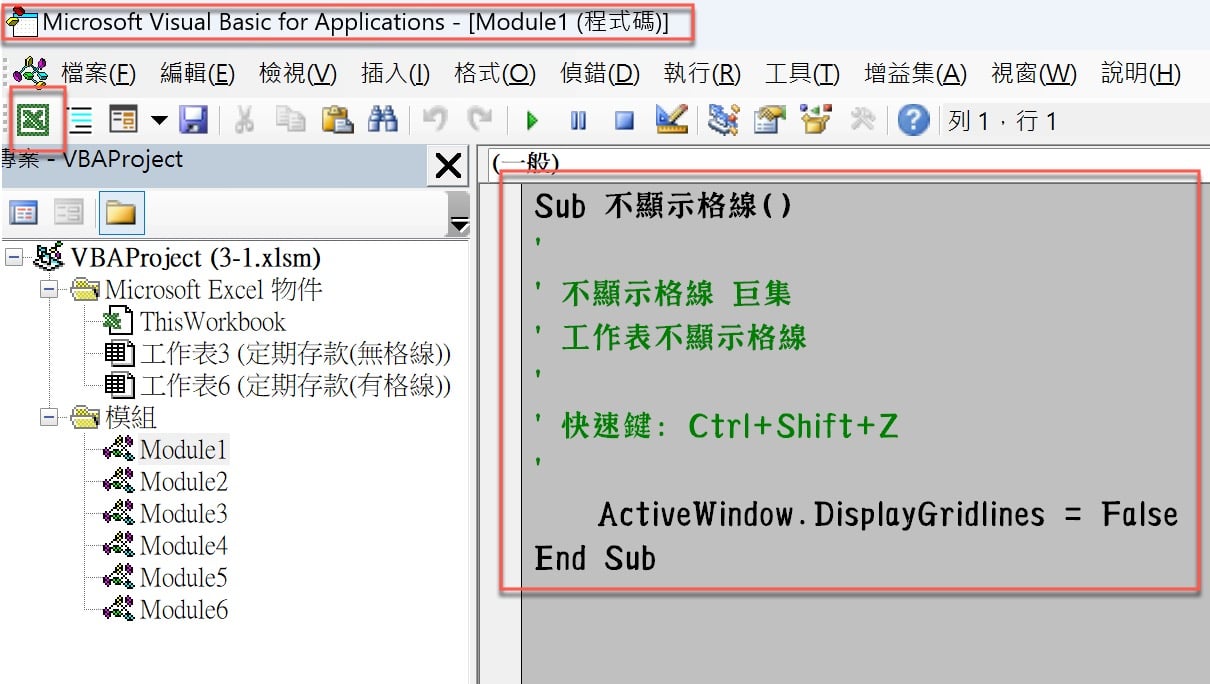Switch back to Microsoft Excel view
This screenshot has height=684, width=1210.
pyautogui.click(x=33, y=121)
